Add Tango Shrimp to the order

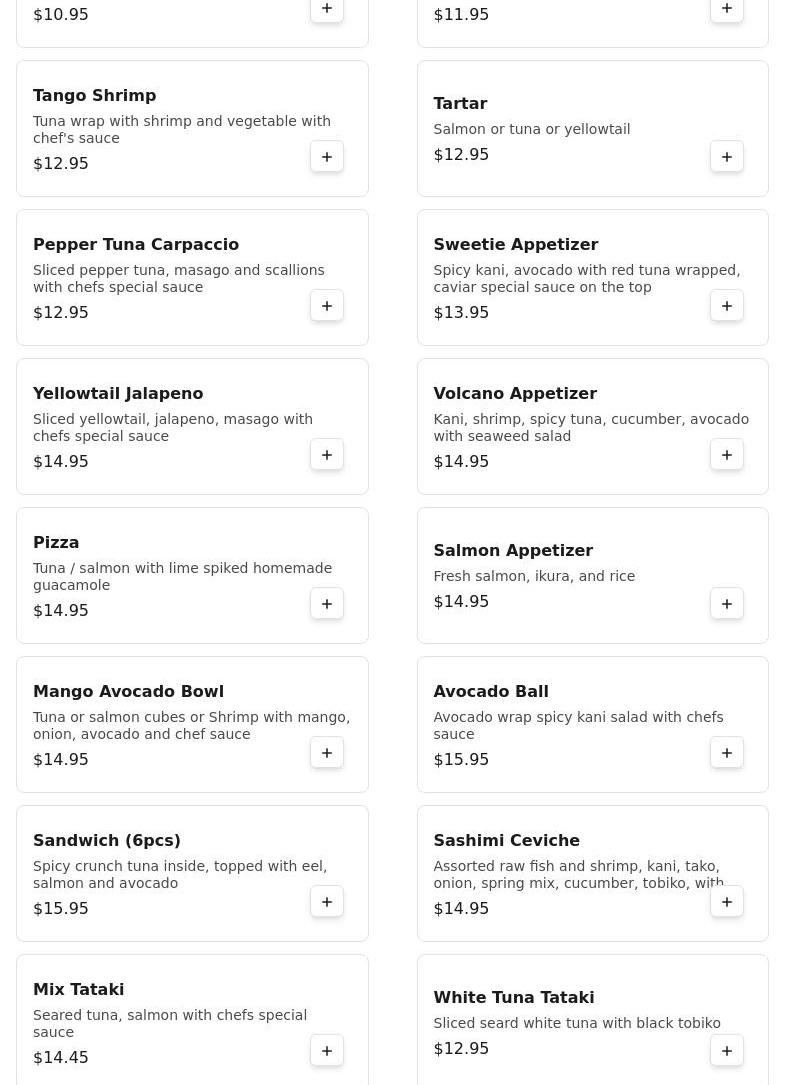(x=327, y=157)
